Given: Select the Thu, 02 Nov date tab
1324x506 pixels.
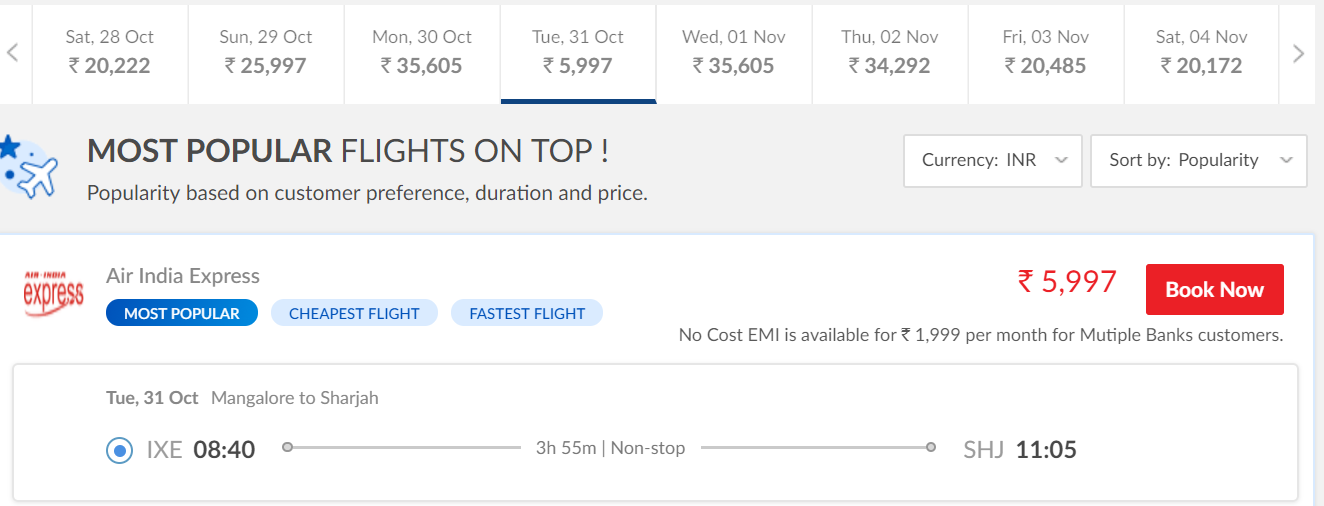Looking at the screenshot, I should [890, 52].
